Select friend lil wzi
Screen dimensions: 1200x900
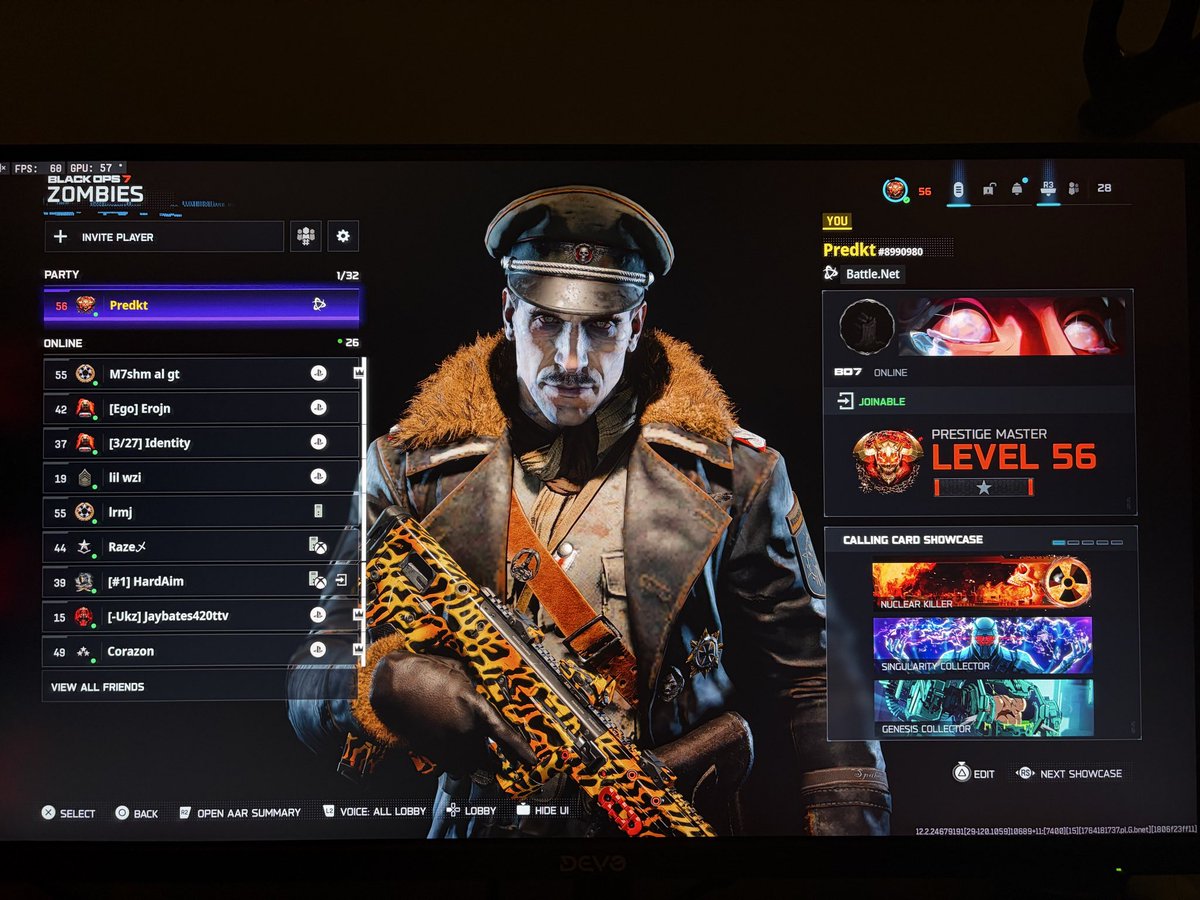click(x=201, y=477)
